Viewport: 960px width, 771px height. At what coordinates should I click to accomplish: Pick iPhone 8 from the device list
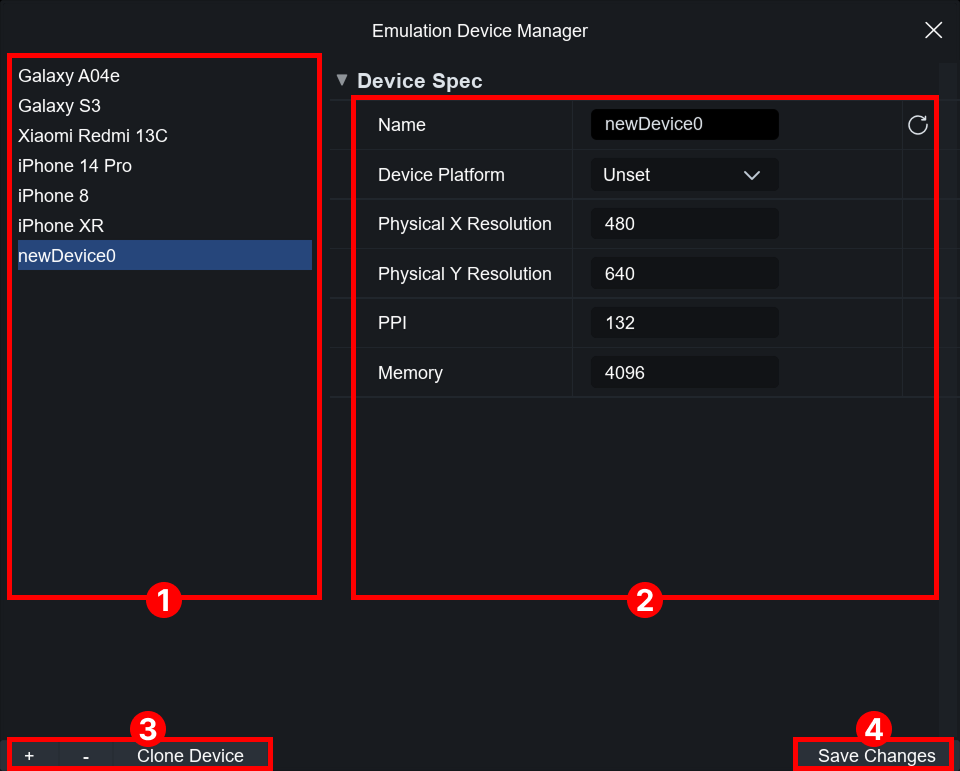(x=54, y=196)
